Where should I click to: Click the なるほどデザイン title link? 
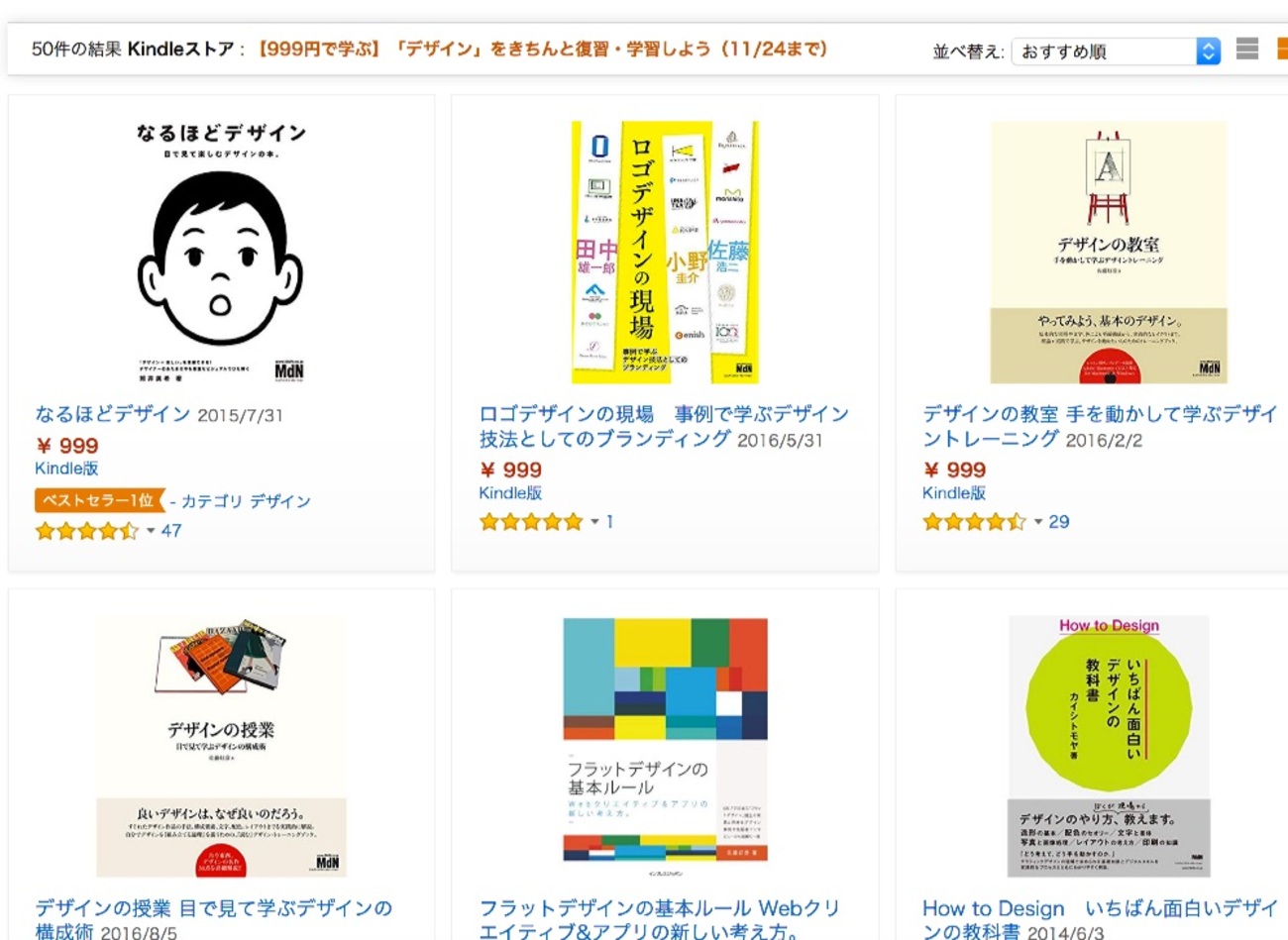112,414
